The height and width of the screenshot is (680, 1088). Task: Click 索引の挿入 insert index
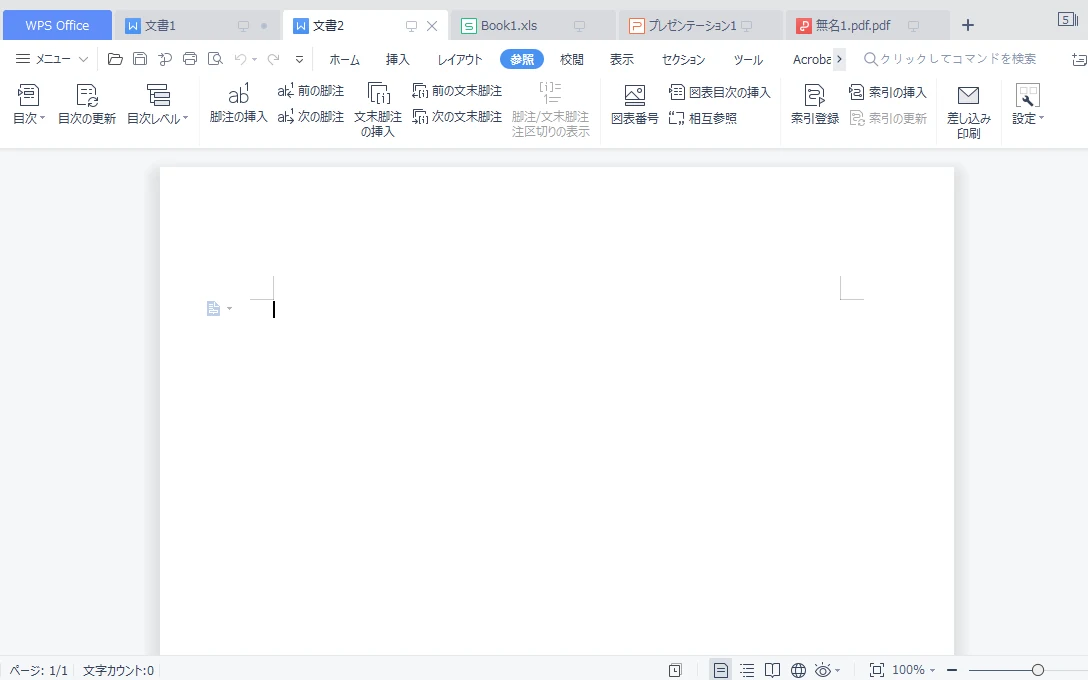pos(887,92)
